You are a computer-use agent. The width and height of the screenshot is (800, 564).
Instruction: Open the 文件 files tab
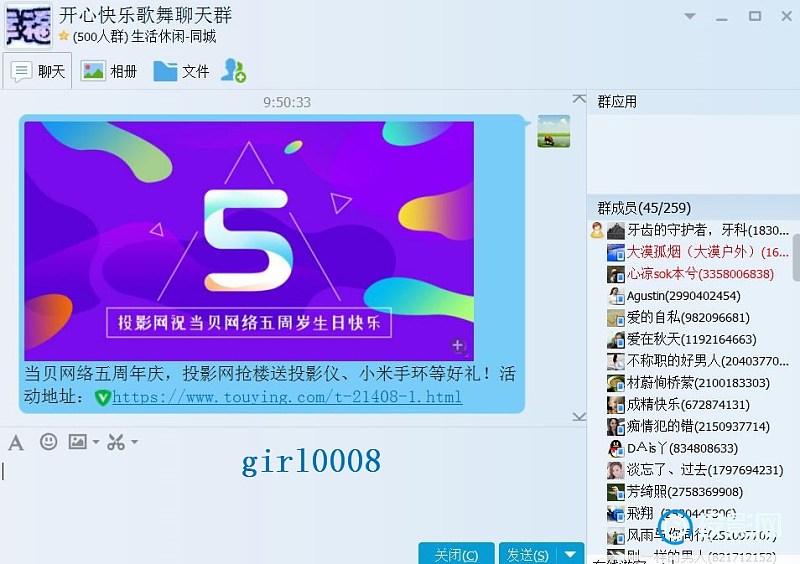tap(181, 71)
